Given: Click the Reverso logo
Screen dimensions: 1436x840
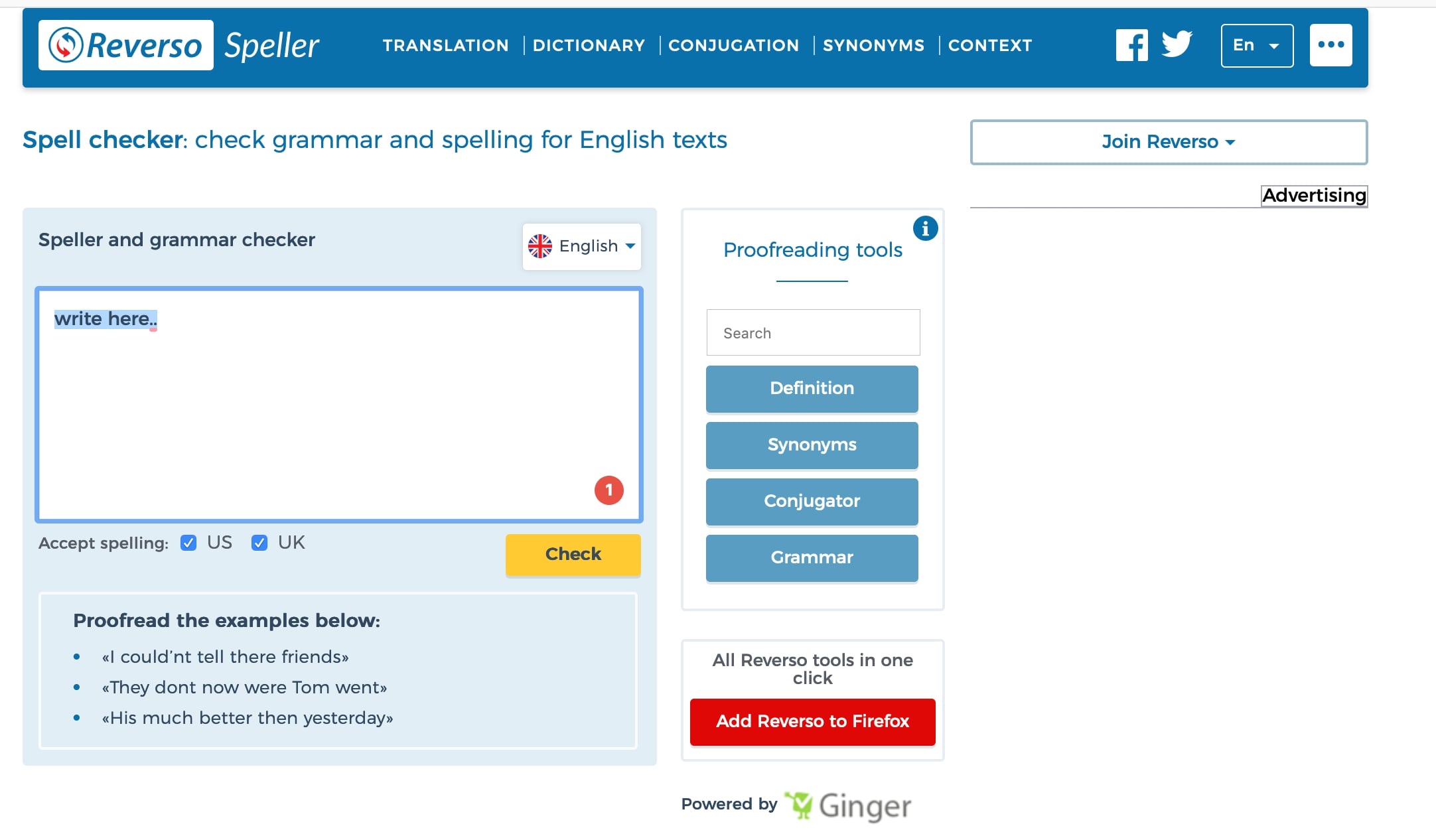Looking at the screenshot, I should click(x=125, y=45).
